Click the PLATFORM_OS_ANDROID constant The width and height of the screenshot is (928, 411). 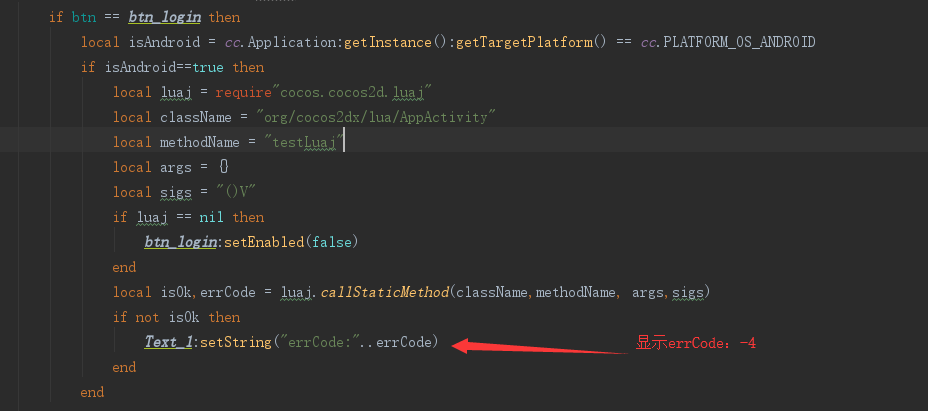(739, 42)
